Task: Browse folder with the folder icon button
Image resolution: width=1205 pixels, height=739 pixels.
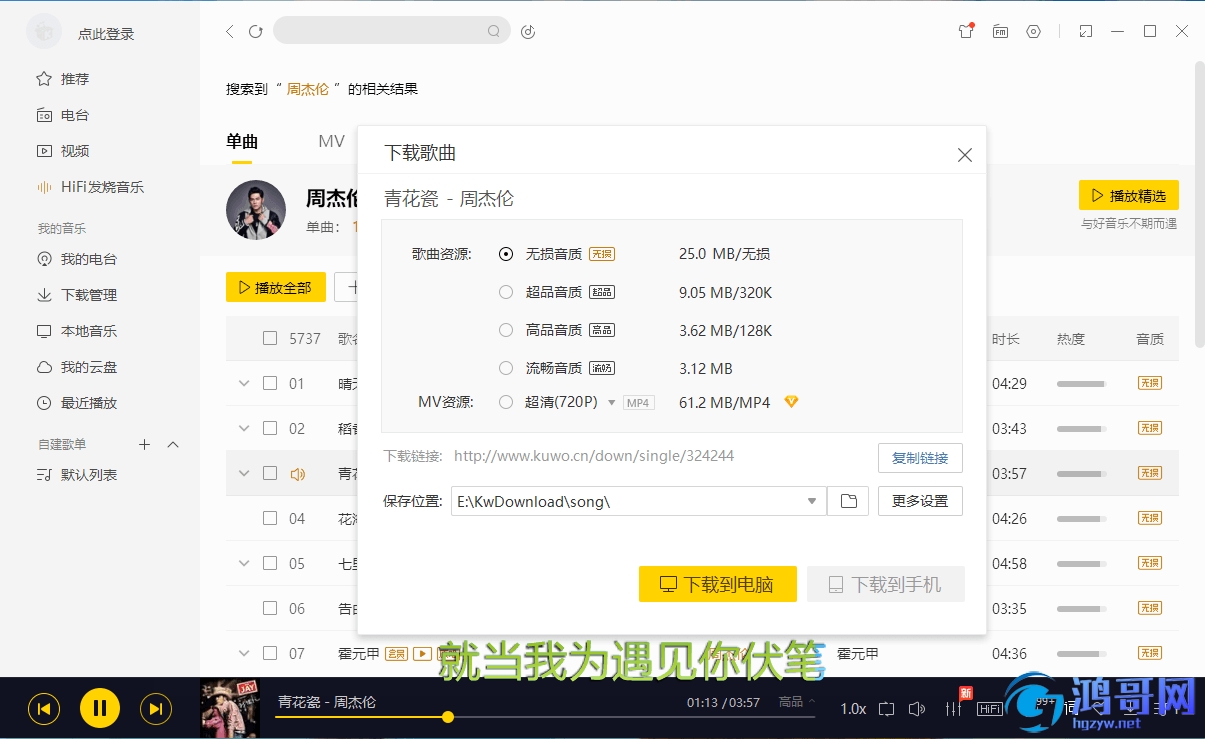Action: click(848, 501)
